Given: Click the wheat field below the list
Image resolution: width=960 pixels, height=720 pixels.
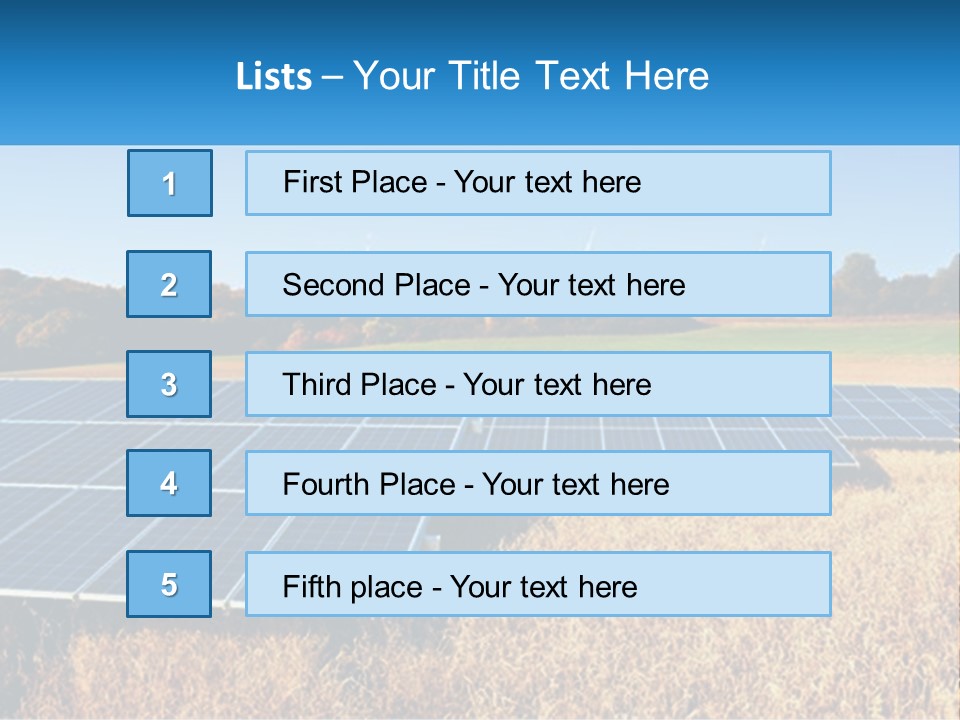Looking at the screenshot, I should pyautogui.click(x=500, y=670).
